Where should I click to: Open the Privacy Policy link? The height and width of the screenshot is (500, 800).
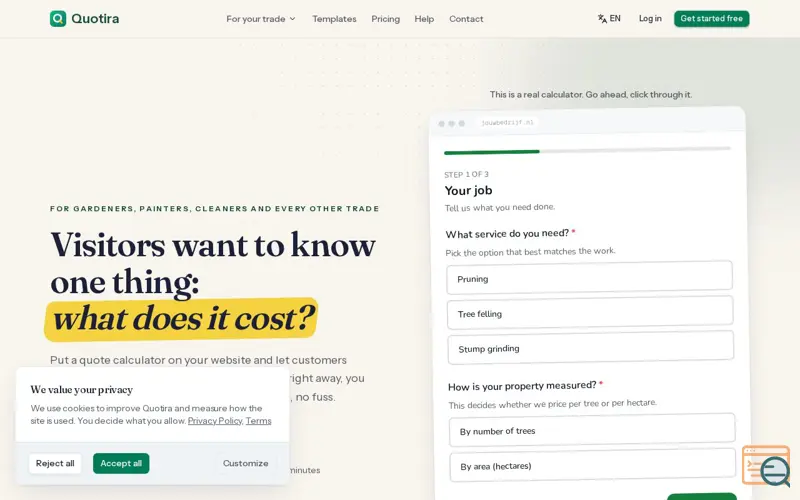[215, 421]
